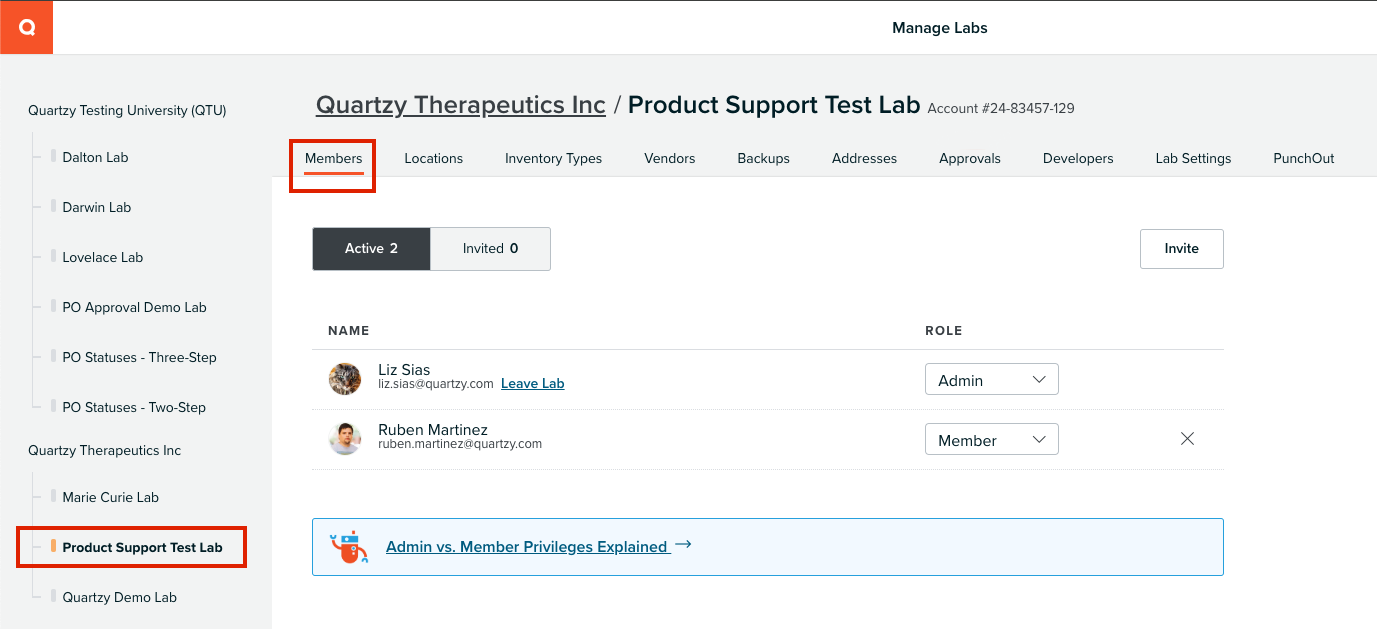Viewport: 1377px width, 629px height.
Task: Click the Invite button
Action: pyautogui.click(x=1181, y=249)
